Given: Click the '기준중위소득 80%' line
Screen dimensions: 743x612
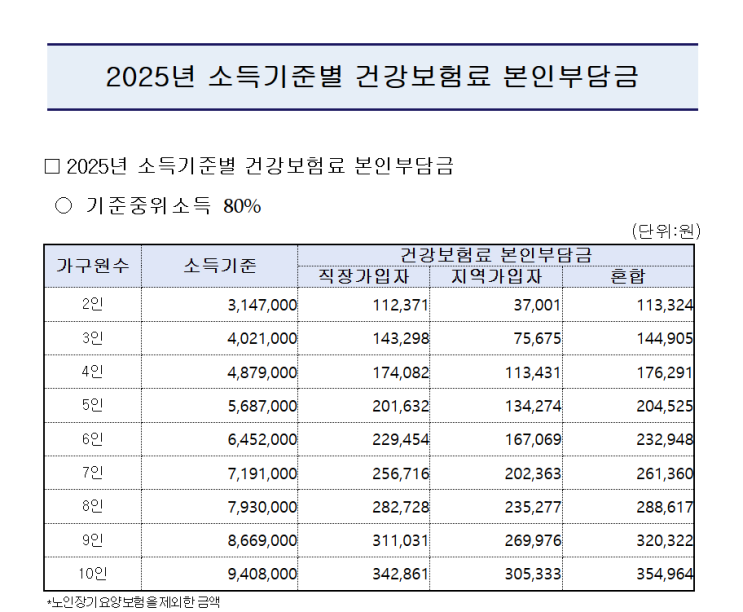Looking at the screenshot, I should click(158, 206).
